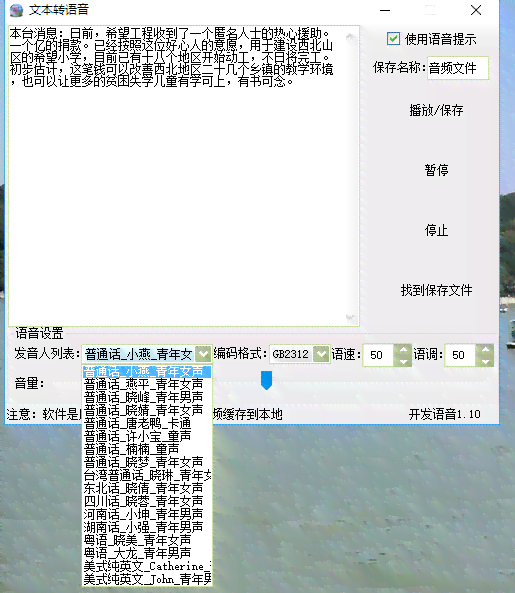515x593 pixels.
Task: Choose 东北话_晓倩_青年女声 voice
Action: coord(147,488)
